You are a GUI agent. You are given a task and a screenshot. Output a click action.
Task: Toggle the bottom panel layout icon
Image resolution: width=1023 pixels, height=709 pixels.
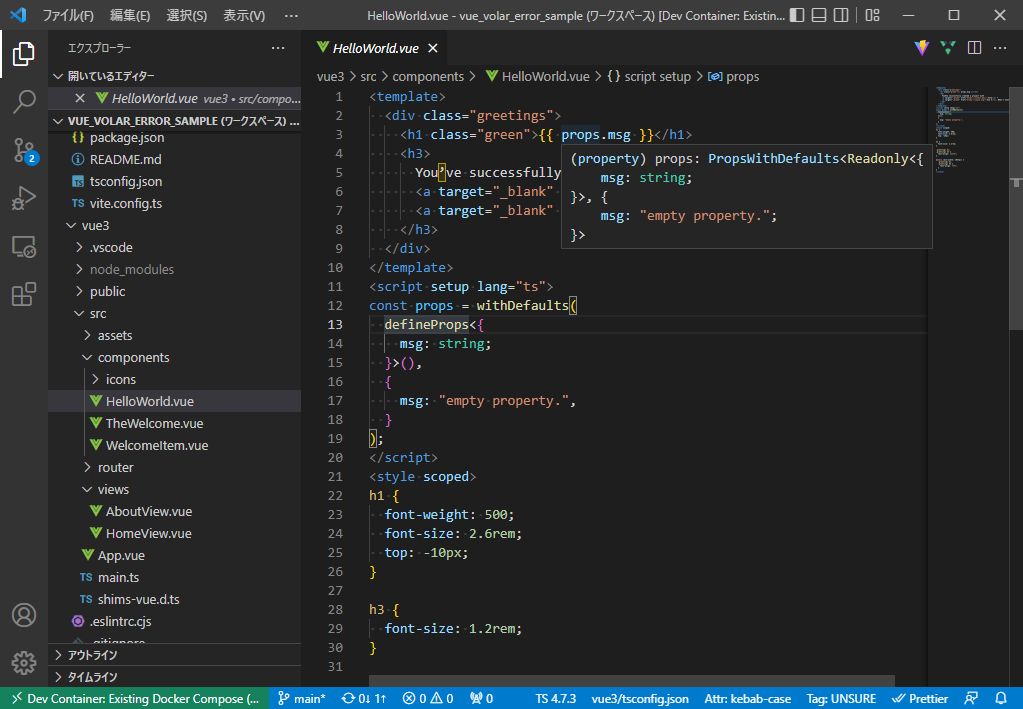pyautogui.click(x=819, y=15)
